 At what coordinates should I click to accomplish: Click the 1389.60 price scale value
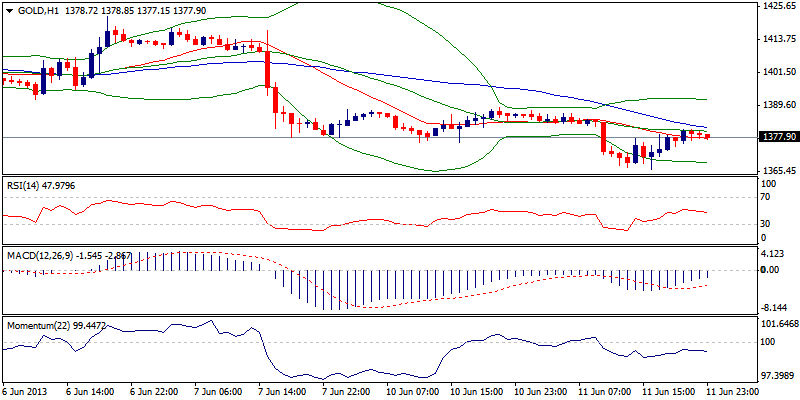click(x=777, y=105)
